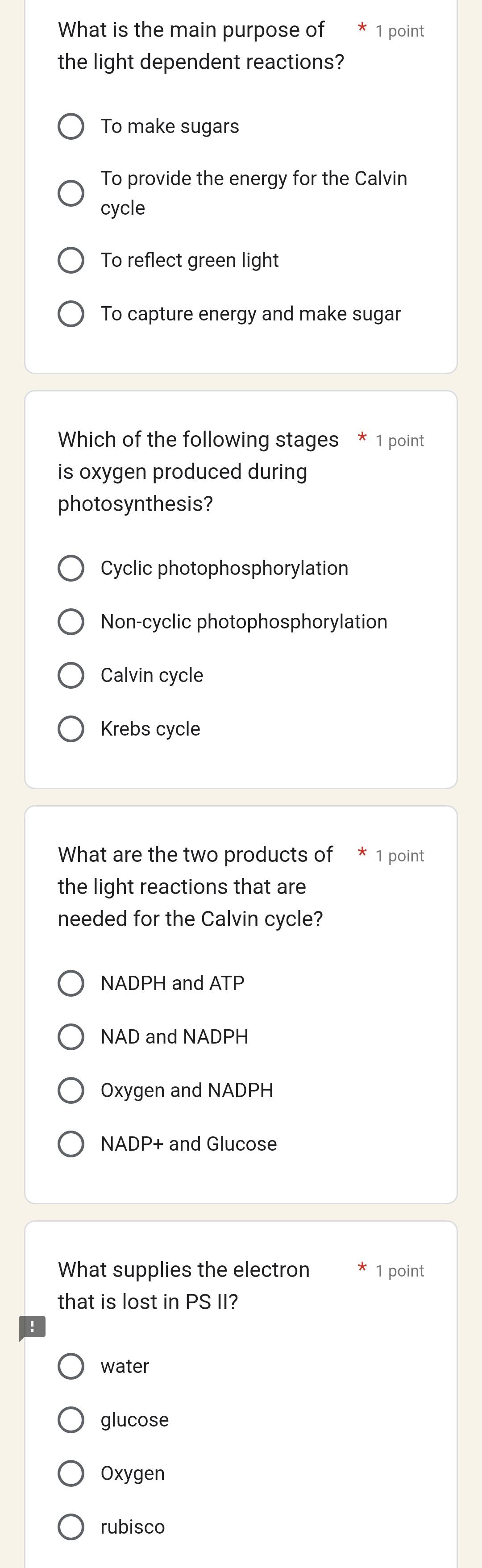Select "Oxygen" in the last question

(x=71, y=1473)
